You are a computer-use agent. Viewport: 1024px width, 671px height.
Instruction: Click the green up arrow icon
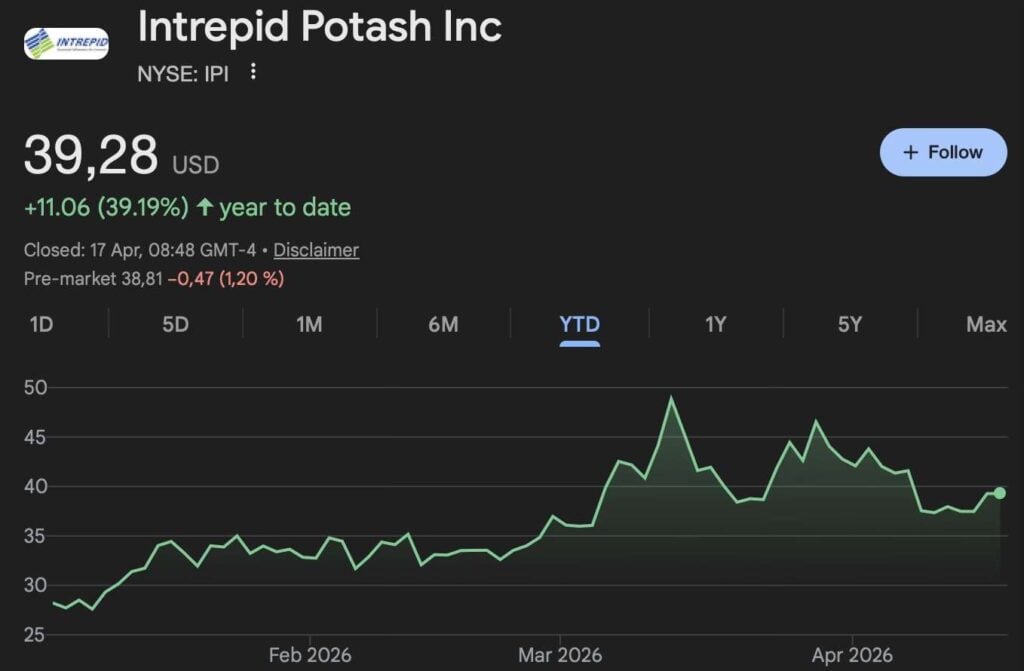[205, 208]
